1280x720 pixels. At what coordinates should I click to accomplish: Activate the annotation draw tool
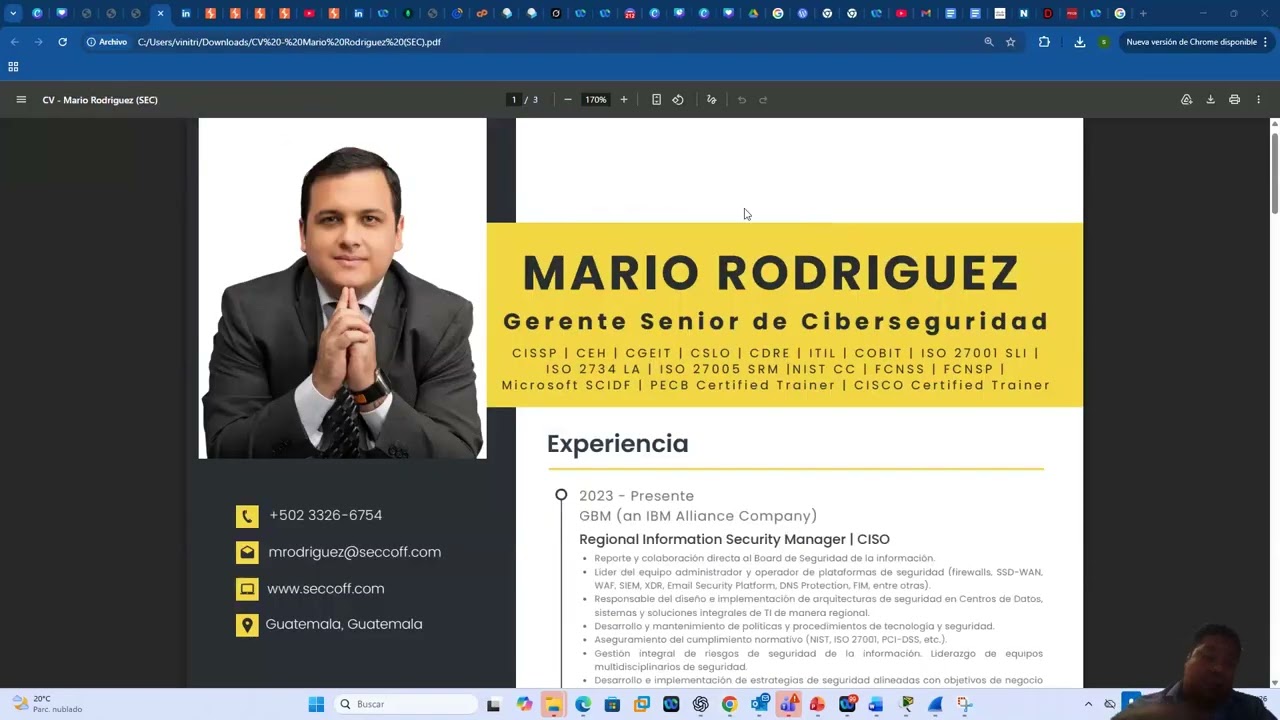pyautogui.click(x=712, y=100)
